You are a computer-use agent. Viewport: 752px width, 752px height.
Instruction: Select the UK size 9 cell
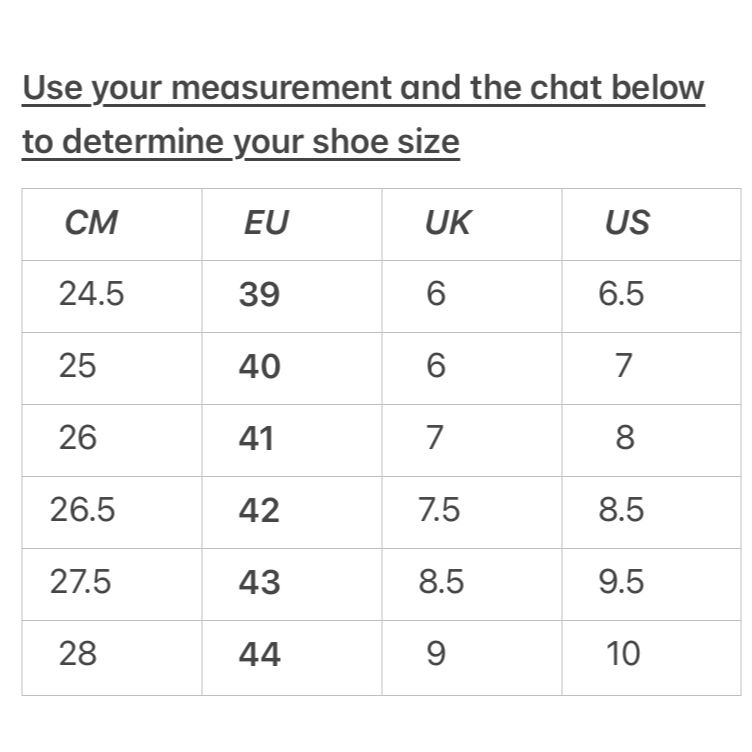click(471, 658)
